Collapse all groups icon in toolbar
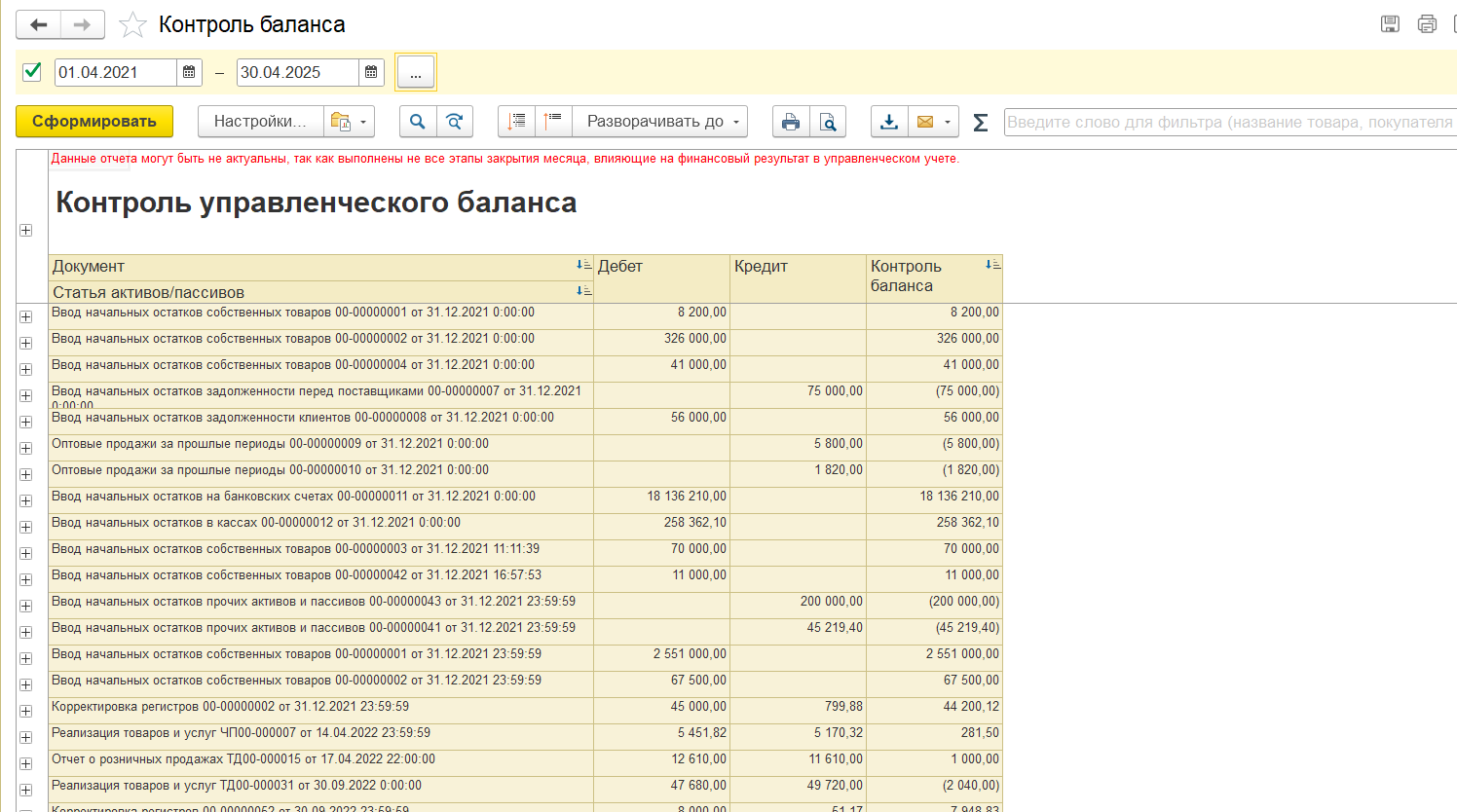The image size is (1457, 812). (553, 122)
